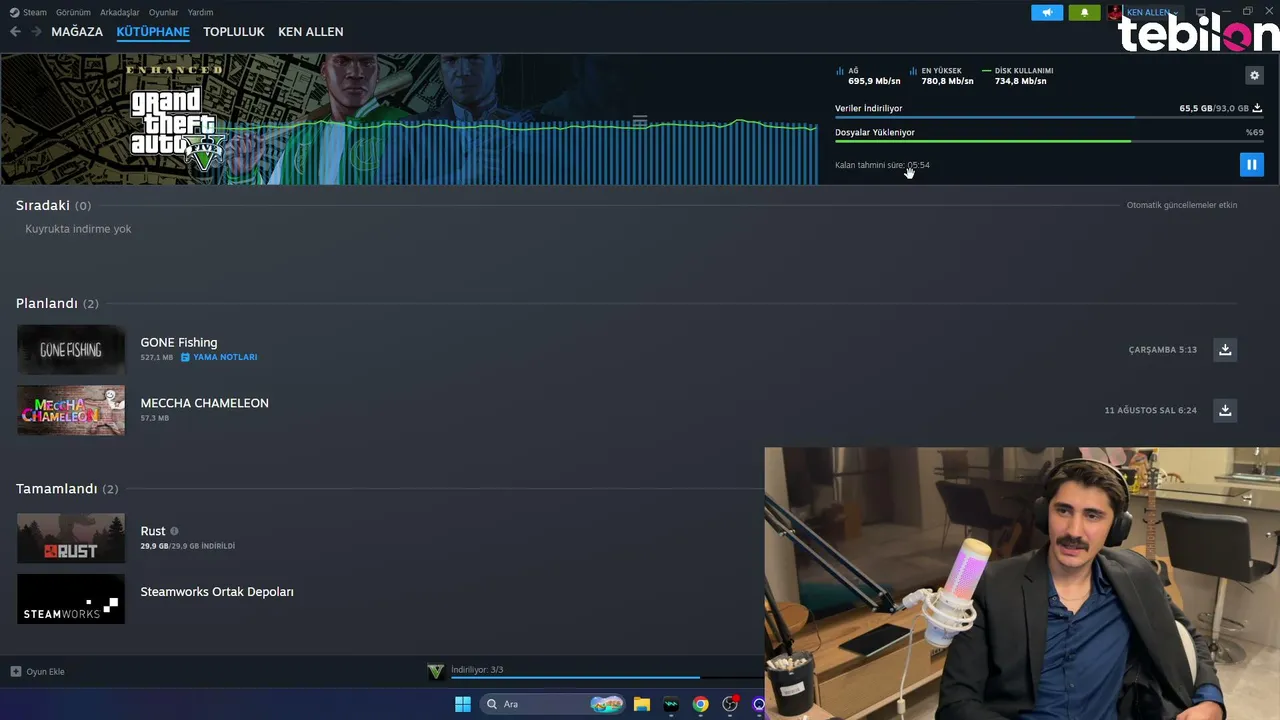Viewport: 1280px width, 720px height.
Task: Open the Yardım menu
Action: (200, 12)
